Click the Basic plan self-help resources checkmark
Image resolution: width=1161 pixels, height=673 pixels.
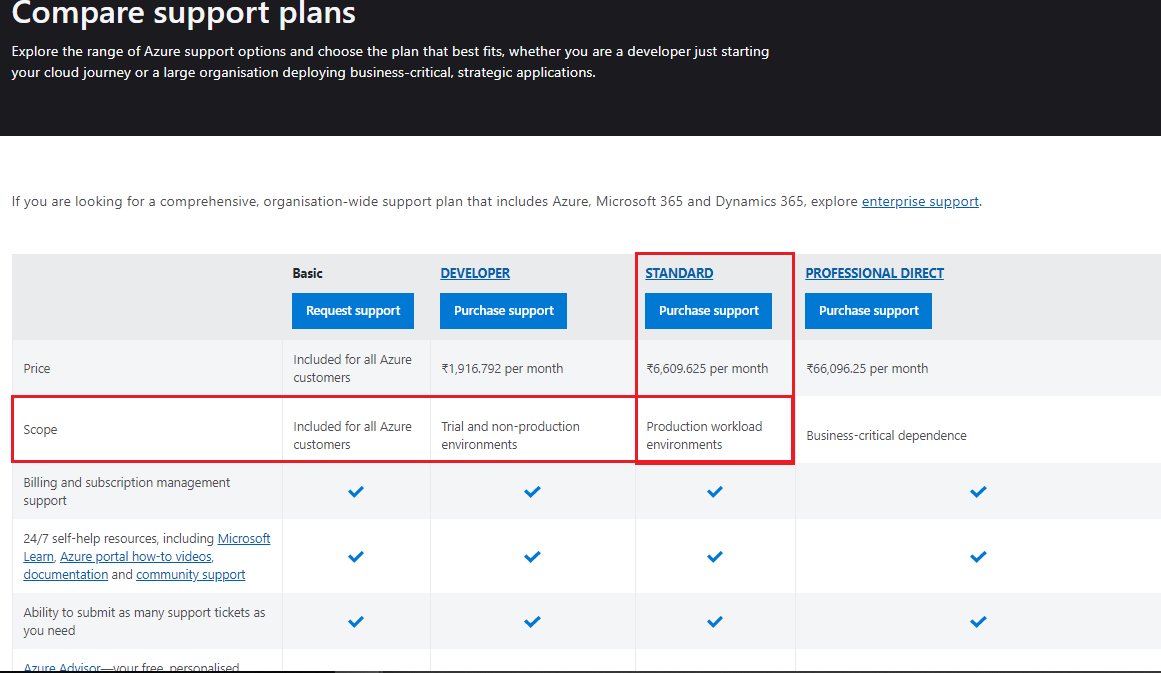click(356, 557)
